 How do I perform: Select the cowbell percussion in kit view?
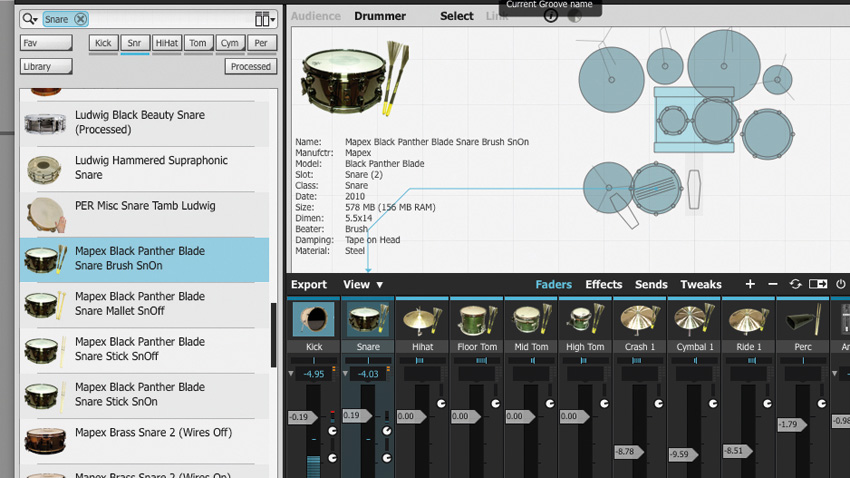(694, 189)
